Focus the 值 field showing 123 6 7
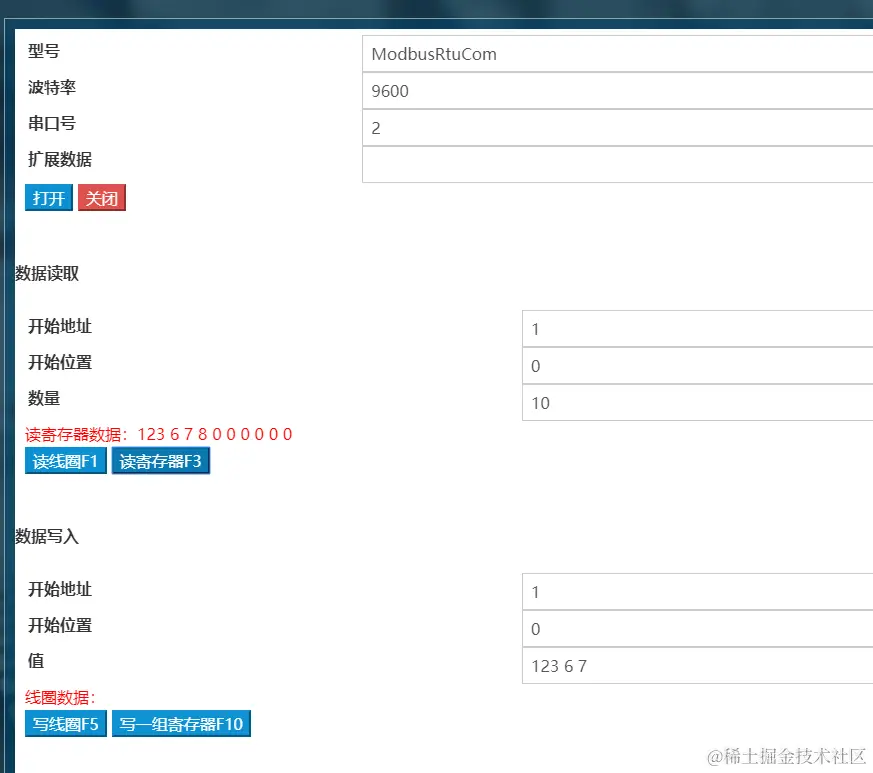Screen dimensions: 873x773 point(698,665)
